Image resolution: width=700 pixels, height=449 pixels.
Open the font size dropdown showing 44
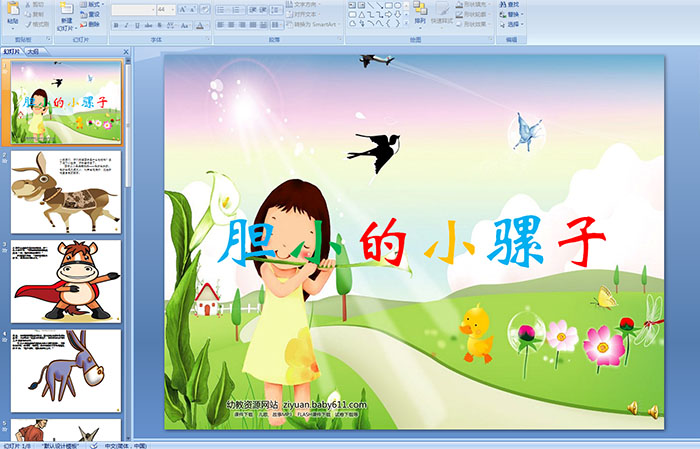coord(167,9)
